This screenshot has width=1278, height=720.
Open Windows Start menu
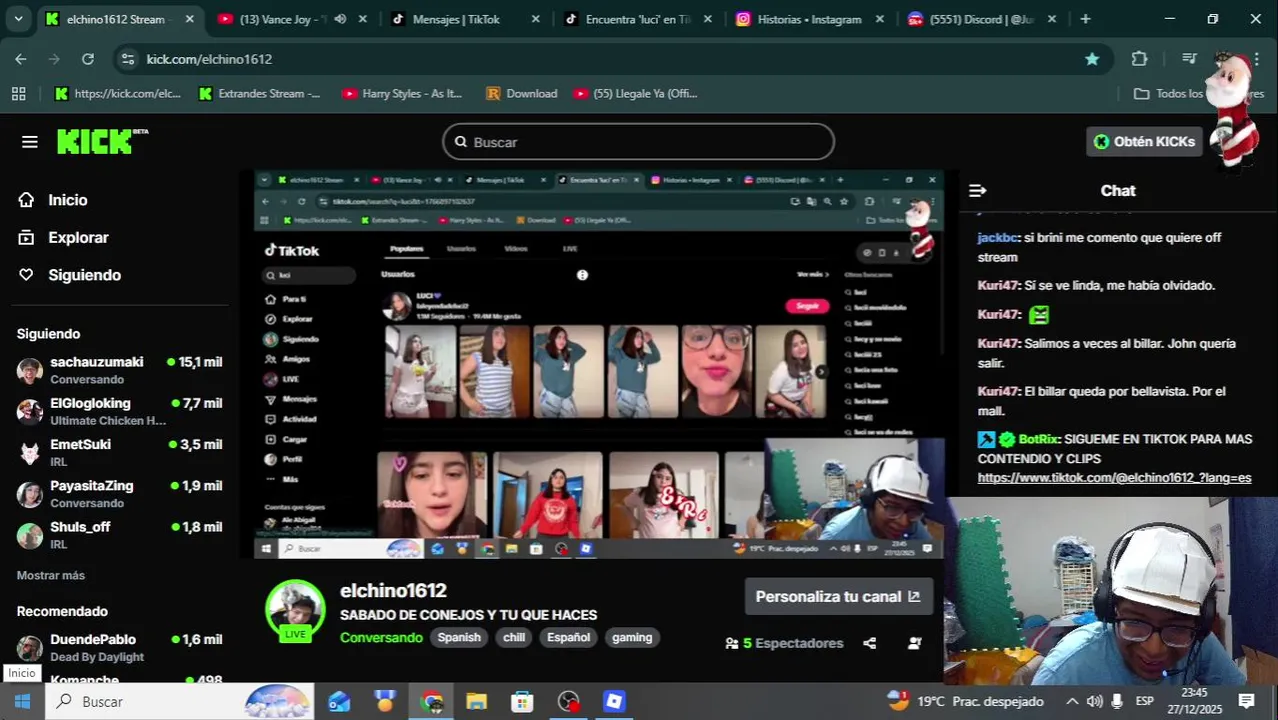click(22, 701)
